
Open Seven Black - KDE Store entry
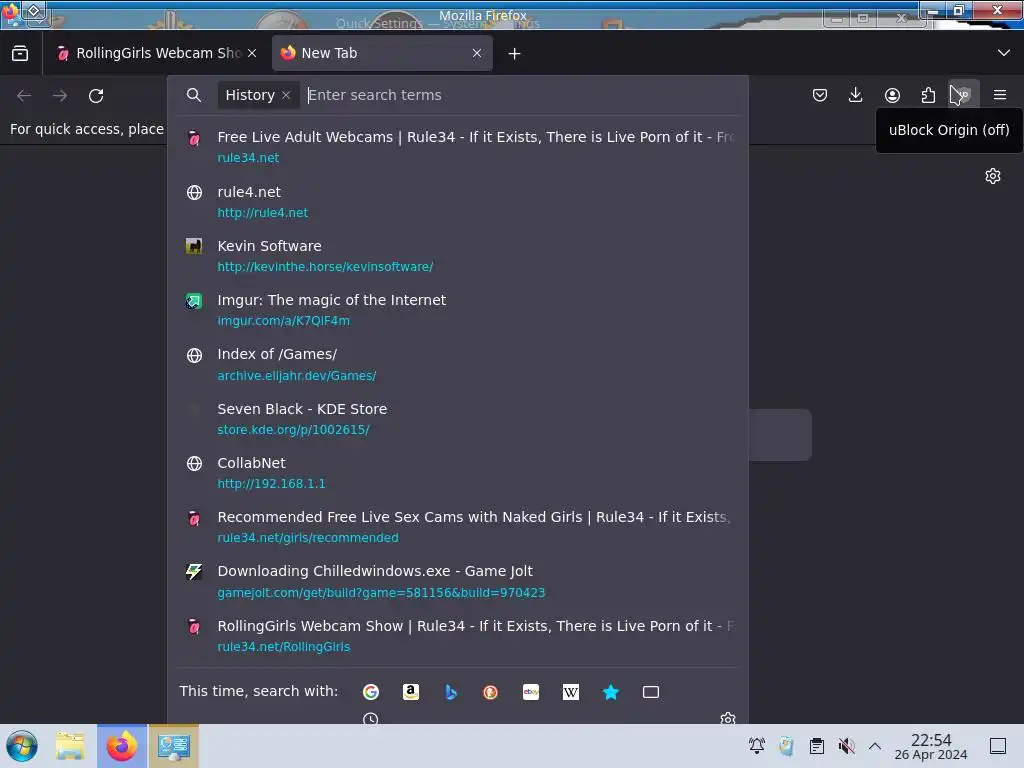[457, 419]
